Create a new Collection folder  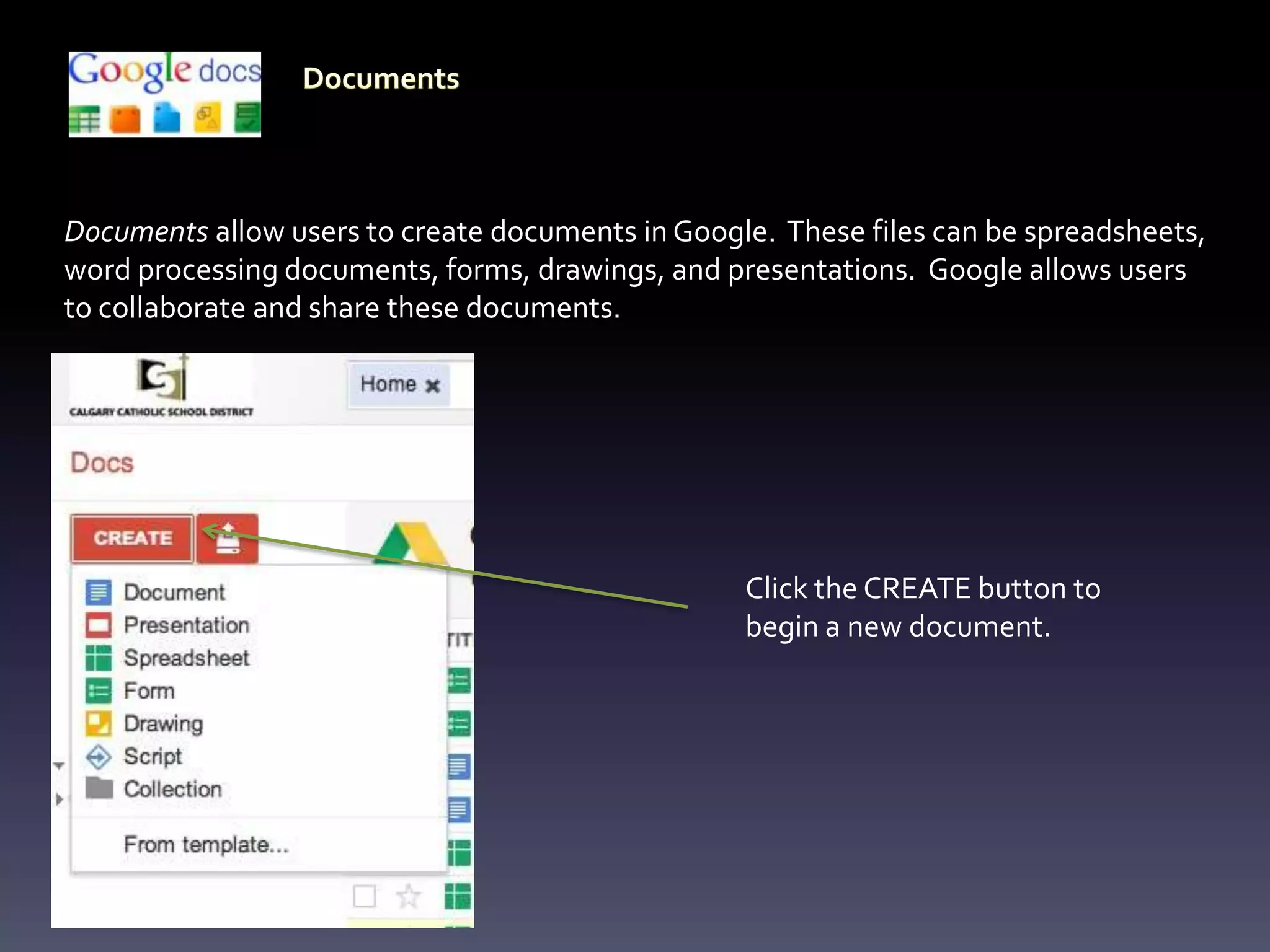(x=173, y=789)
